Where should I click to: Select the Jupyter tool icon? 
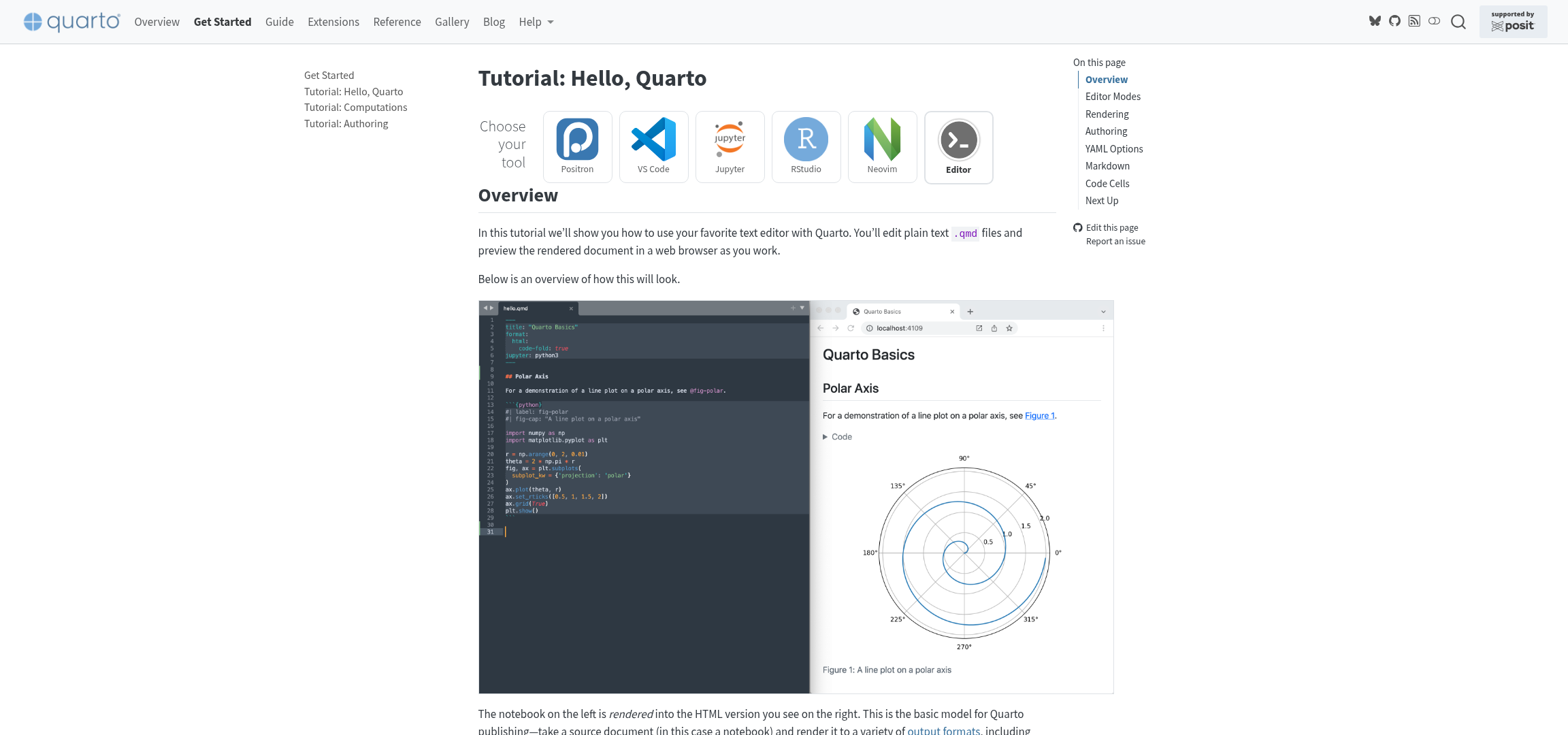coord(730,146)
